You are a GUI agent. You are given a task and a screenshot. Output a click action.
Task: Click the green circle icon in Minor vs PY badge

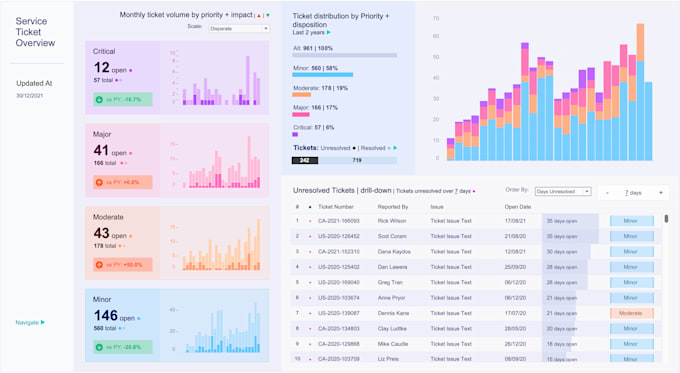pyautogui.click(x=99, y=347)
